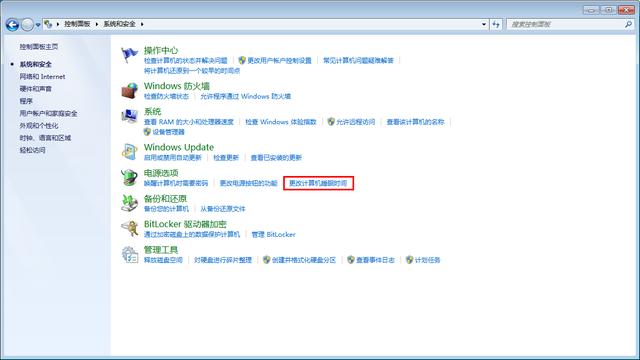This screenshot has width=640, height=360.
Task: Refresh the address bar view
Action: (x=496, y=24)
